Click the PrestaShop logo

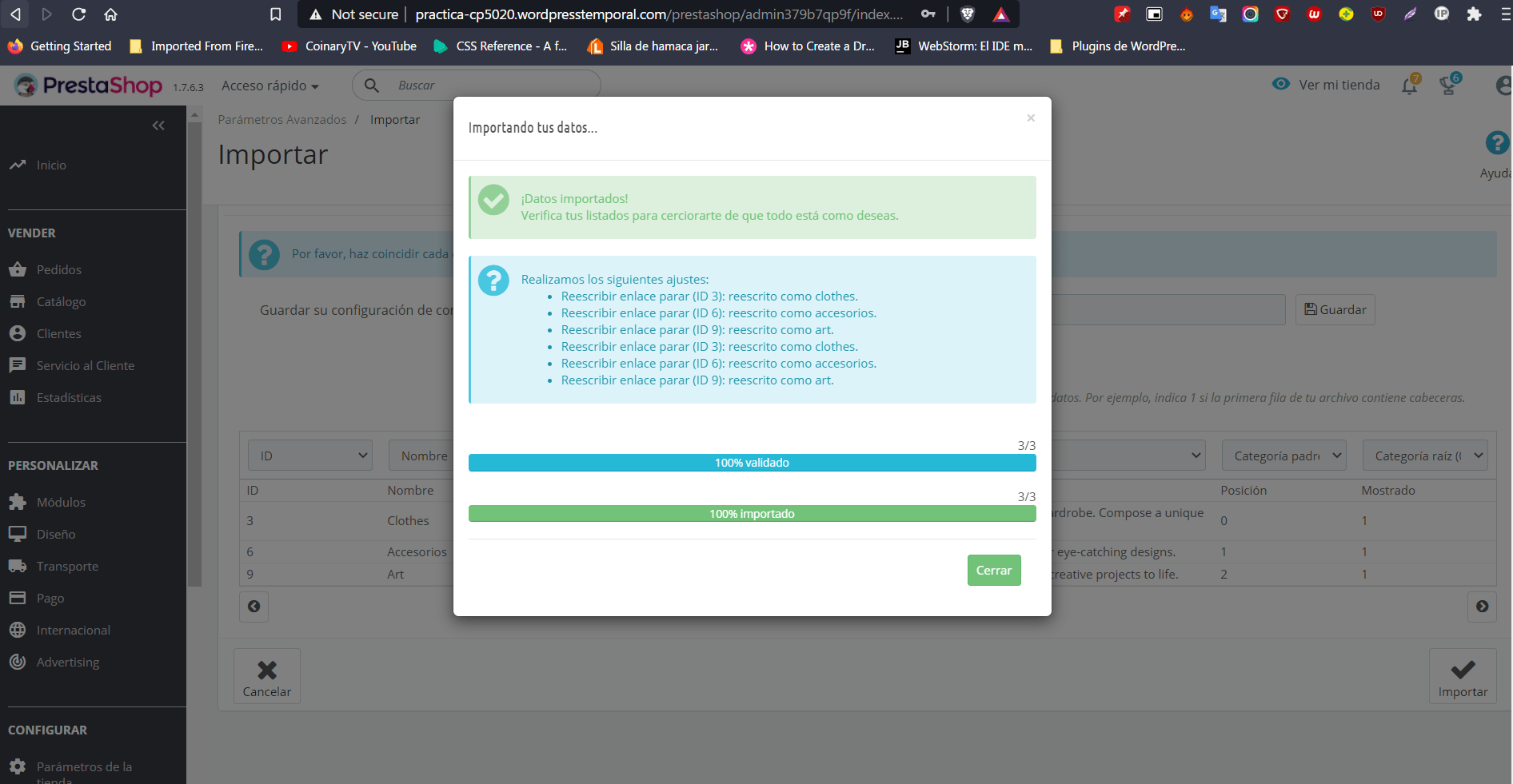click(x=88, y=86)
